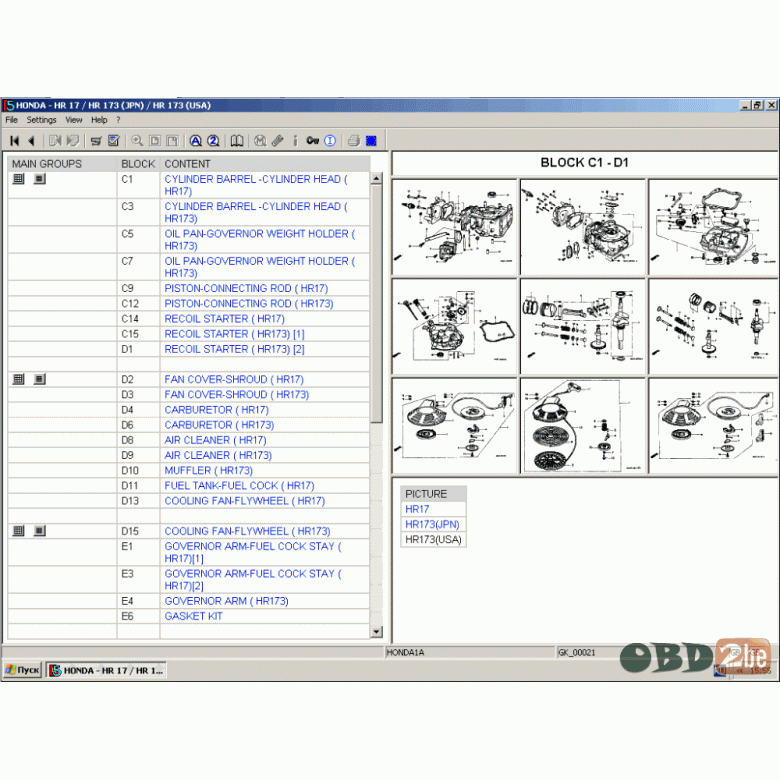The height and width of the screenshot is (780, 780).
Task: Open the middle-row centre piston crankshaft thumbnail
Action: pyautogui.click(x=583, y=326)
